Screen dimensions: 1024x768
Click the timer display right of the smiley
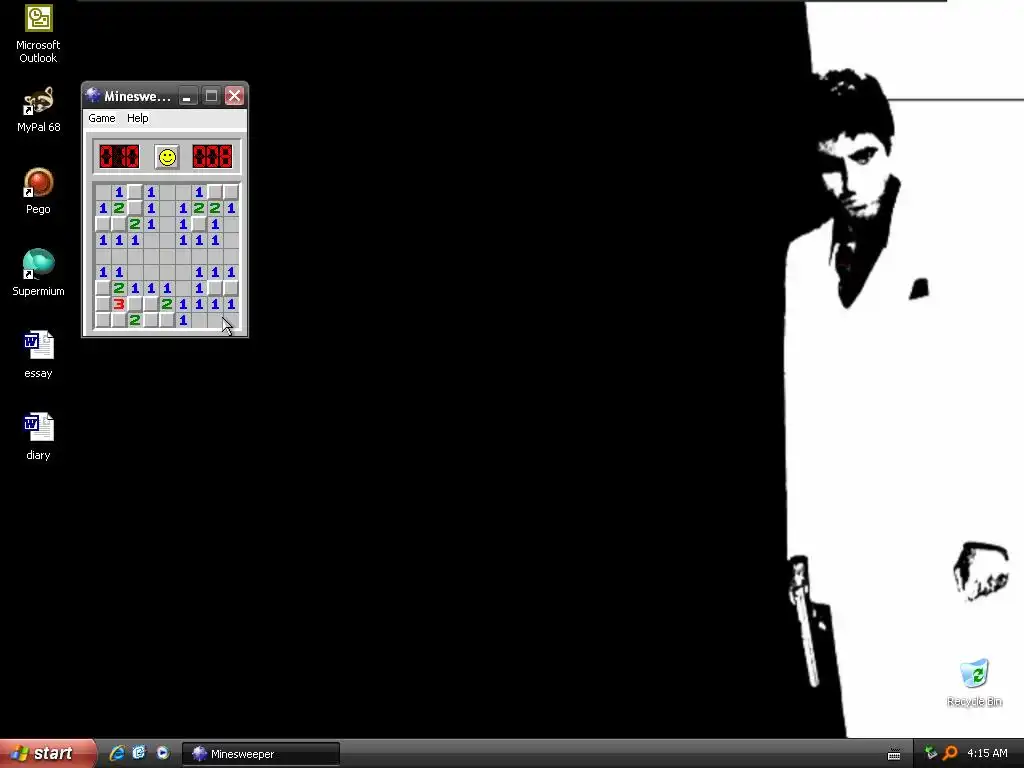[x=212, y=157]
